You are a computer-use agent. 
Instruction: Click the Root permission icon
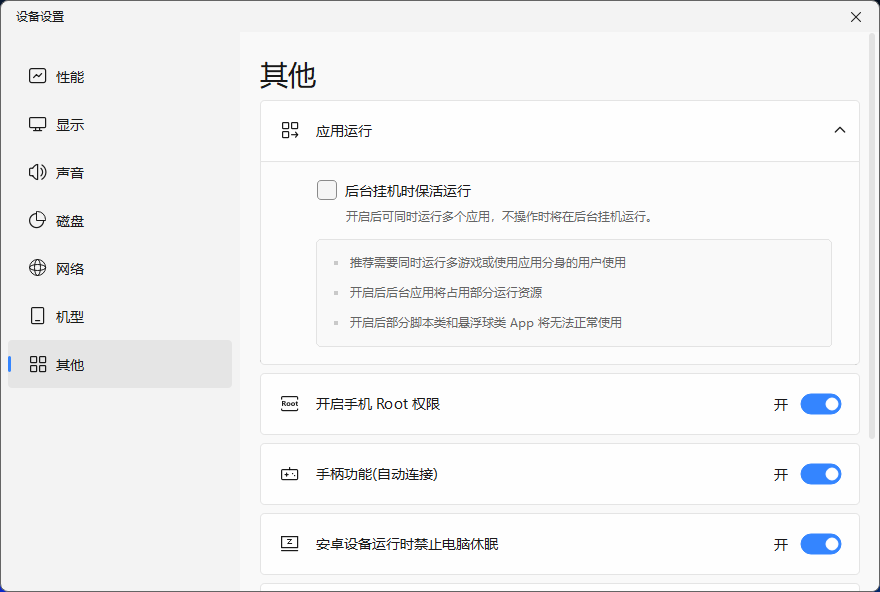point(290,404)
